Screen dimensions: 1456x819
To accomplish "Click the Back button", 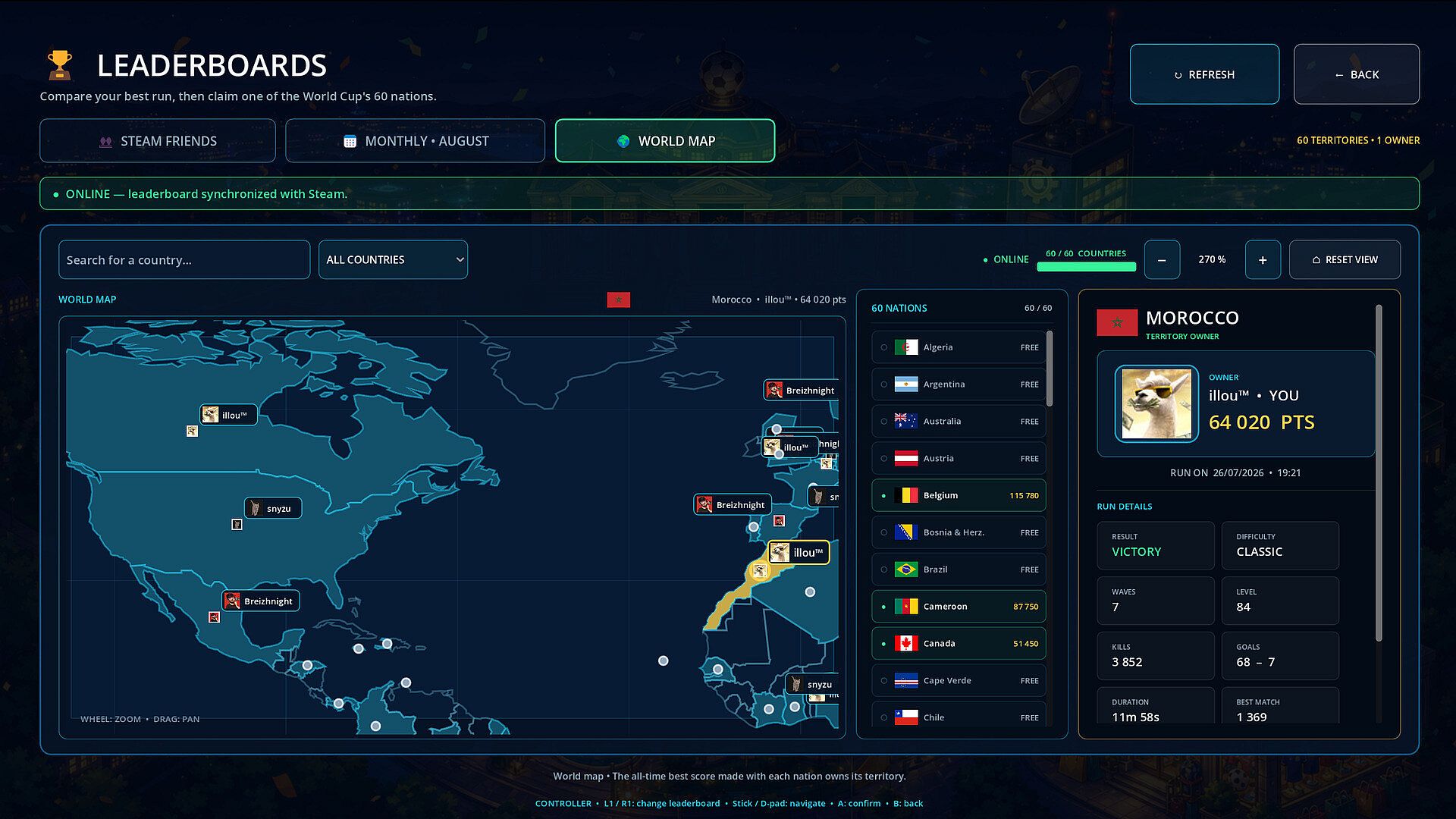I will (1357, 74).
